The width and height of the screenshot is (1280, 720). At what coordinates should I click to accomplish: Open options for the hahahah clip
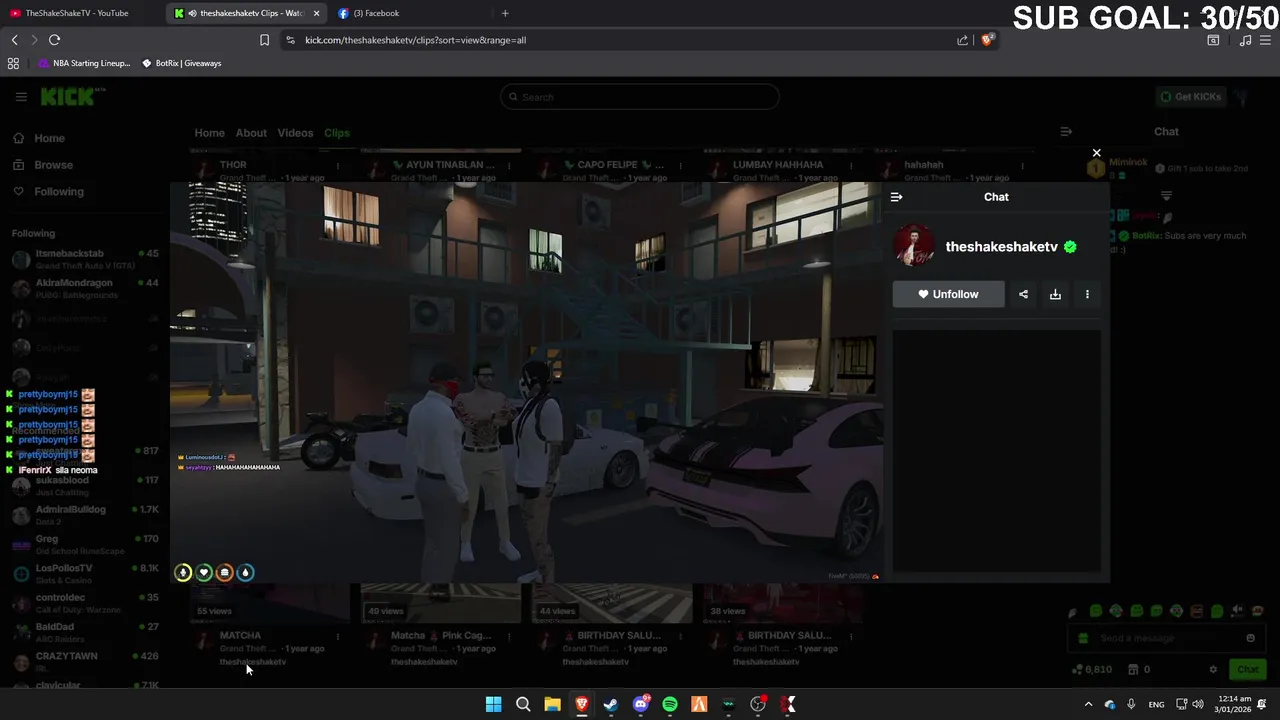1022,165
